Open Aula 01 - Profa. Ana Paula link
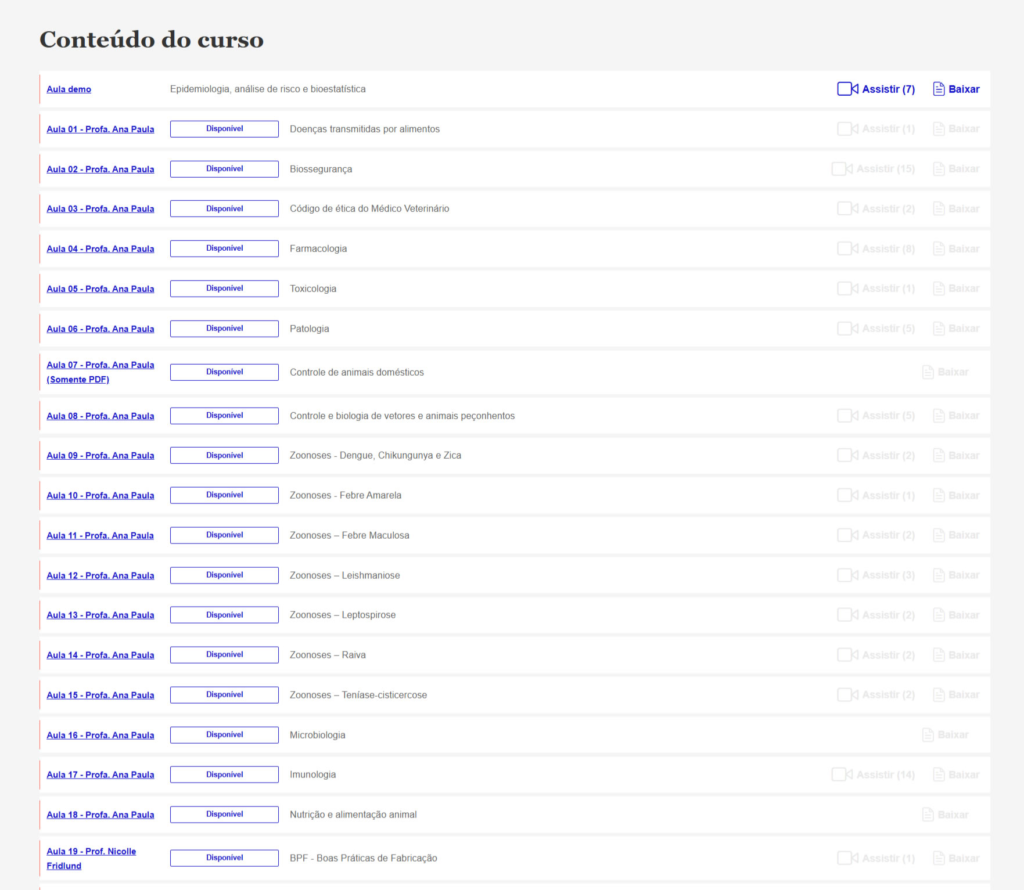Viewport: 1024px width, 890px height. click(100, 129)
